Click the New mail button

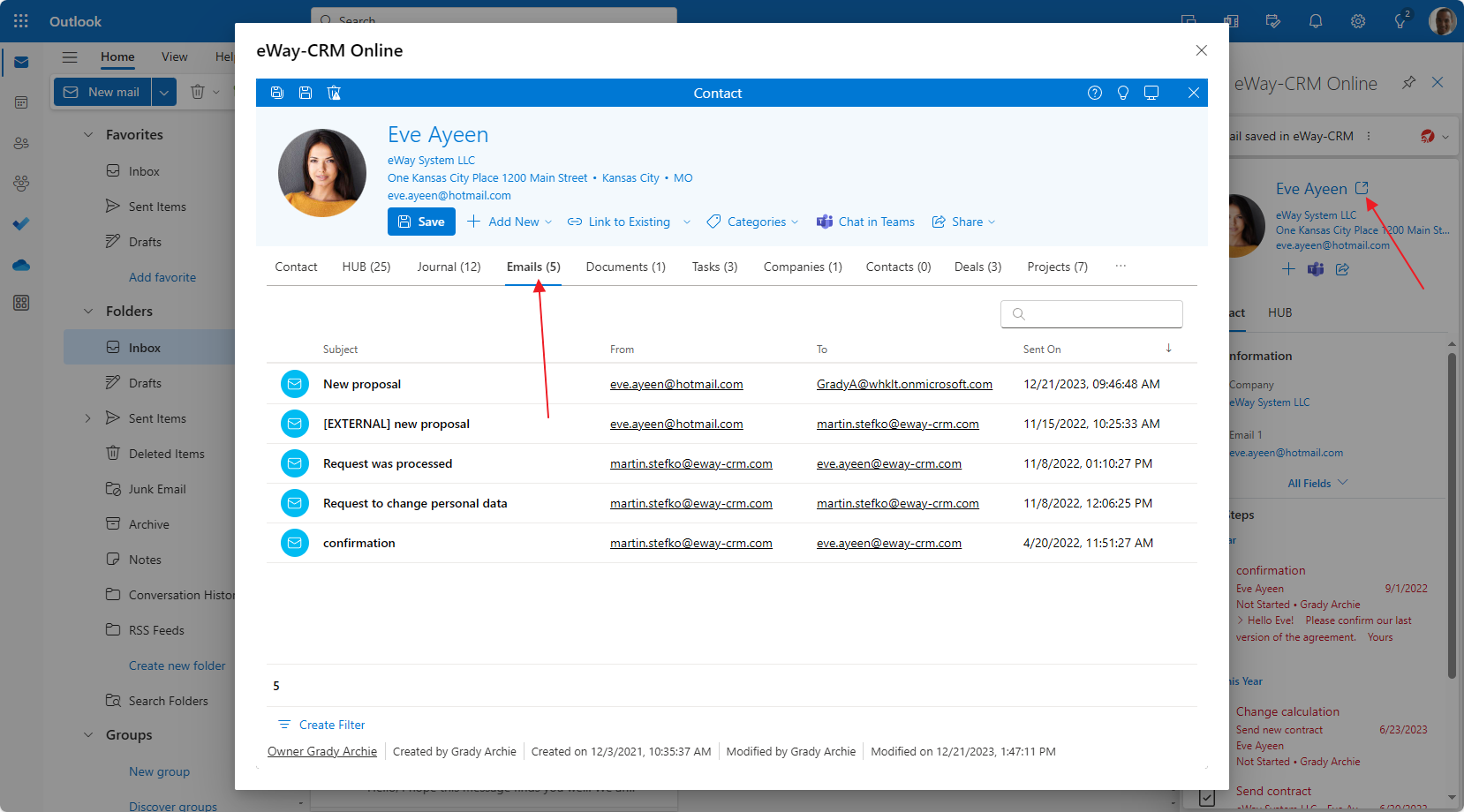coord(103,92)
